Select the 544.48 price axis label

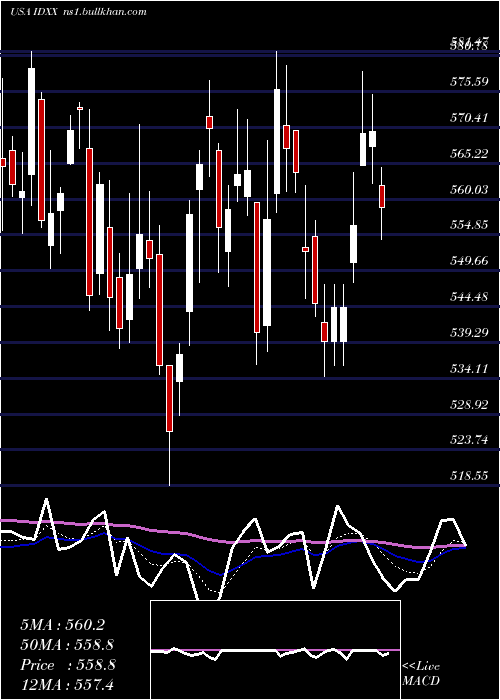470,296
